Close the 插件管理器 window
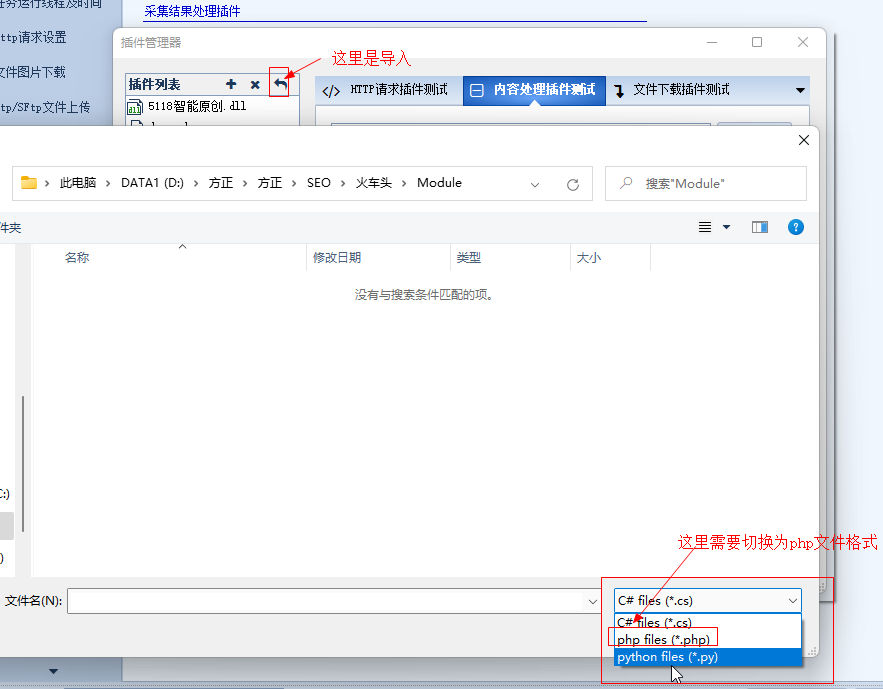The width and height of the screenshot is (883, 689). point(803,42)
